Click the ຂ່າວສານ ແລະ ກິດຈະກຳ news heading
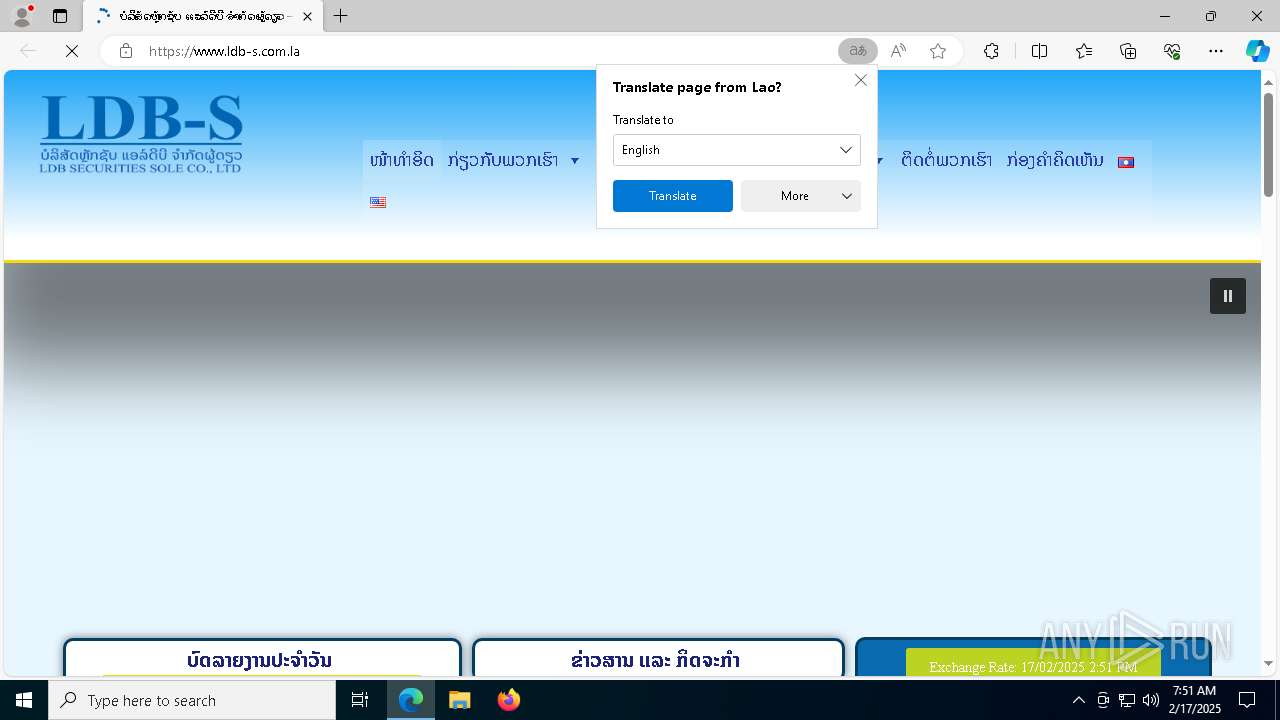Image resolution: width=1280 pixels, height=720 pixels. pos(655,660)
